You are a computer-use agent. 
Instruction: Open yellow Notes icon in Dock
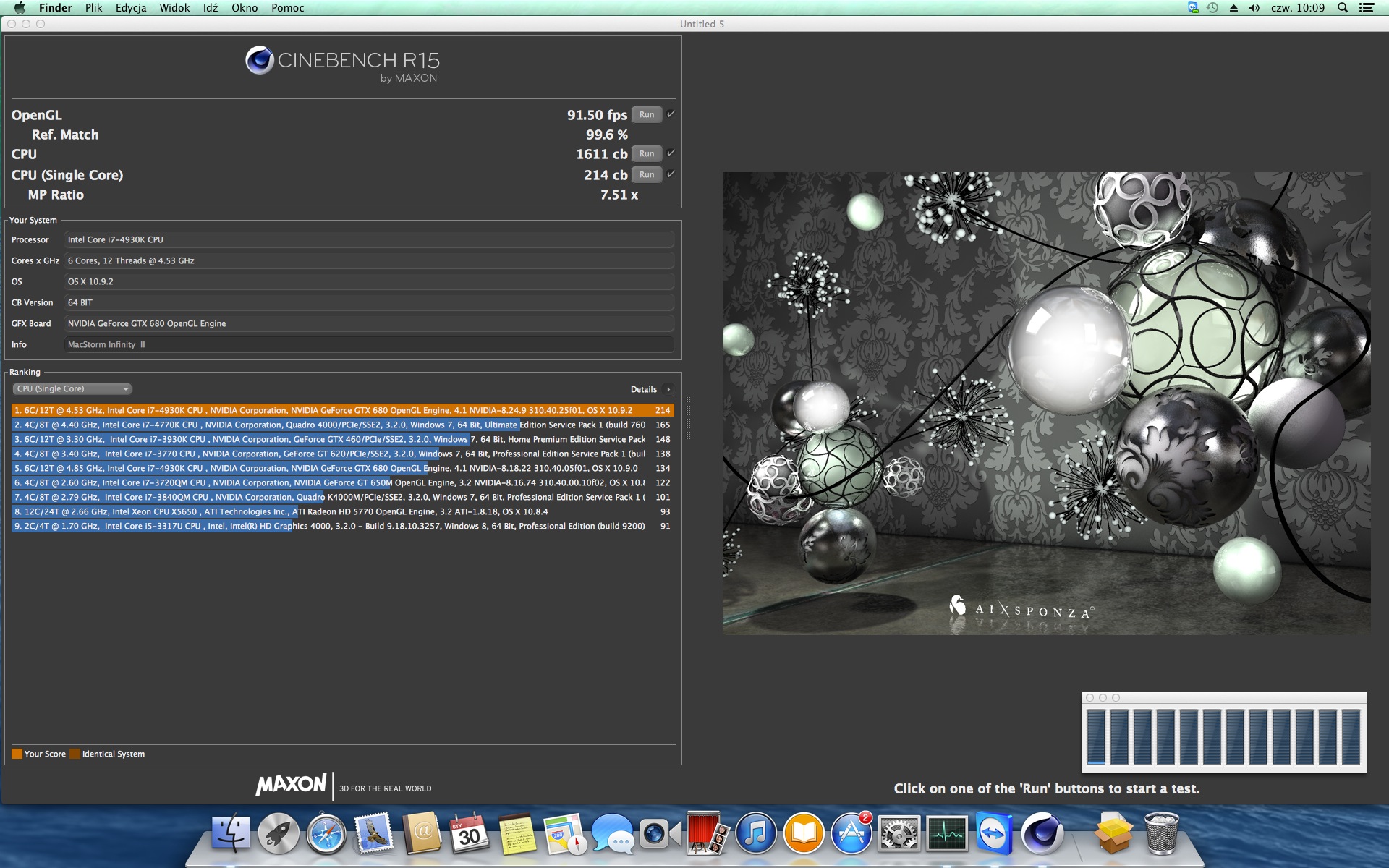pyautogui.click(x=517, y=833)
